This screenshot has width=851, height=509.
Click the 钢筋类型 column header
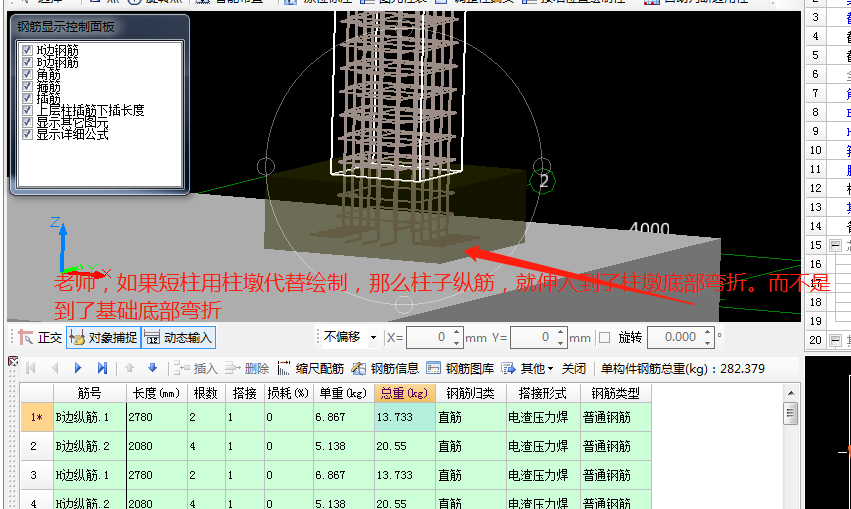[615, 393]
